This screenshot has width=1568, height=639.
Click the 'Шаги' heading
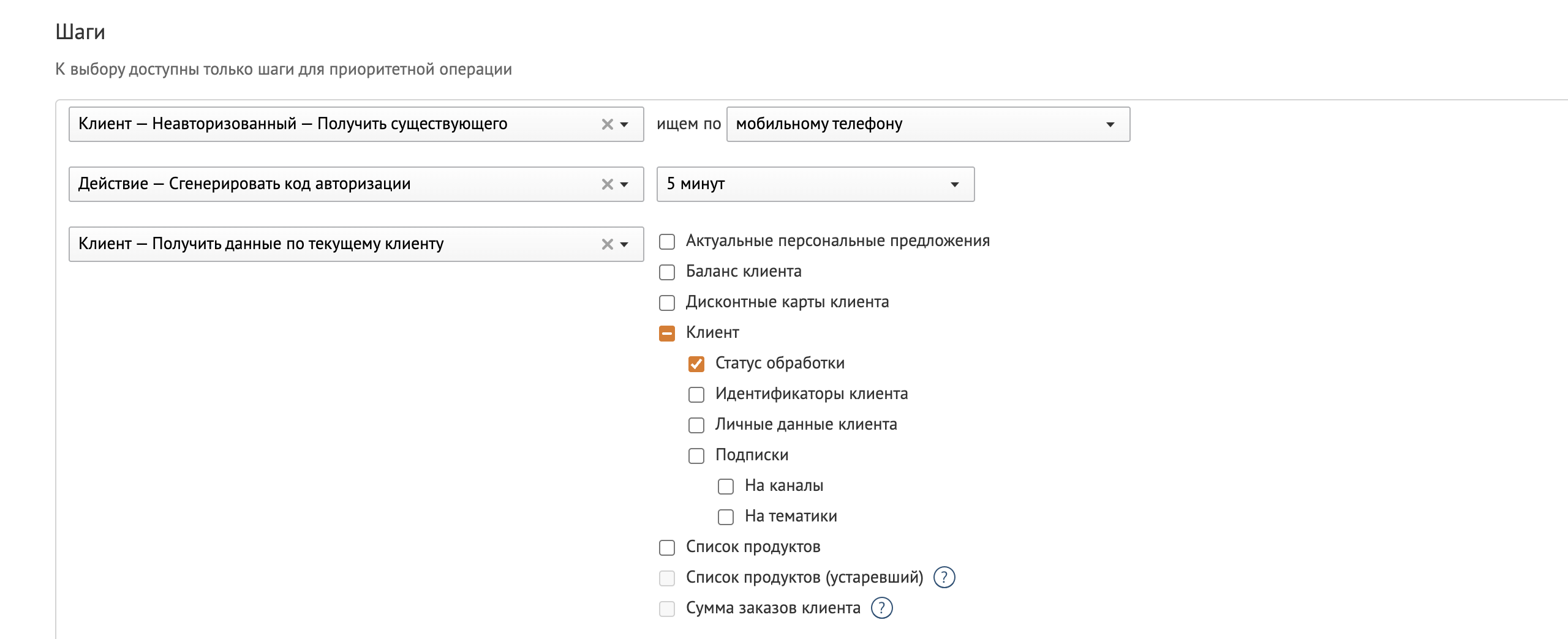pos(80,32)
